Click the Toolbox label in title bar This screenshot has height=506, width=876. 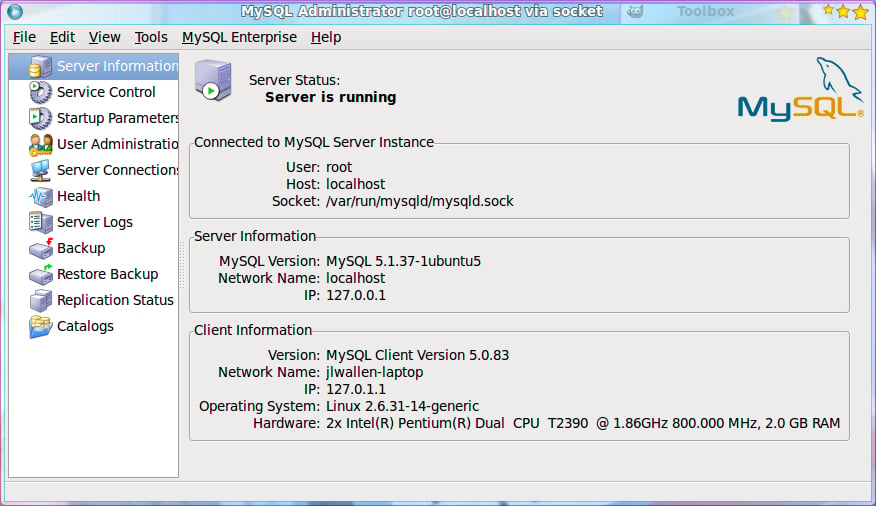point(705,11)
